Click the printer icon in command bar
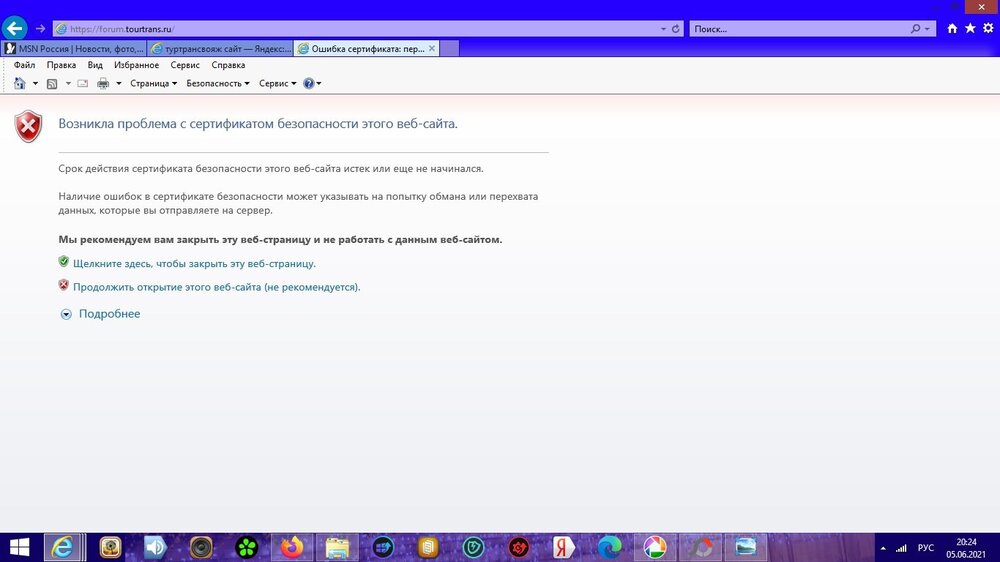The height and width of the screenshot is (562, 1000). pos(103,83)
